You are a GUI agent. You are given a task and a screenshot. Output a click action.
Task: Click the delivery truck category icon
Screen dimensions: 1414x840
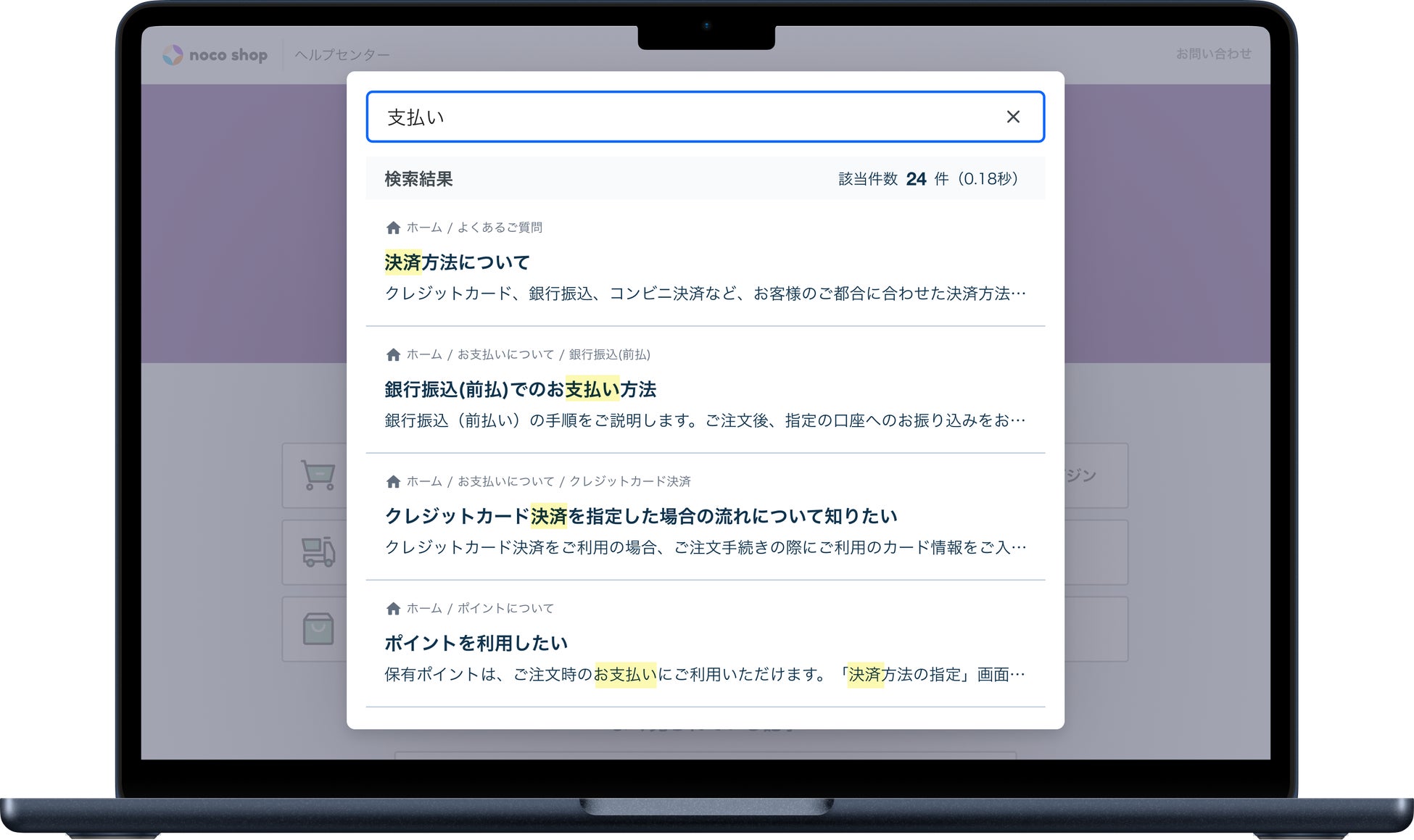[x=318, y=552]
